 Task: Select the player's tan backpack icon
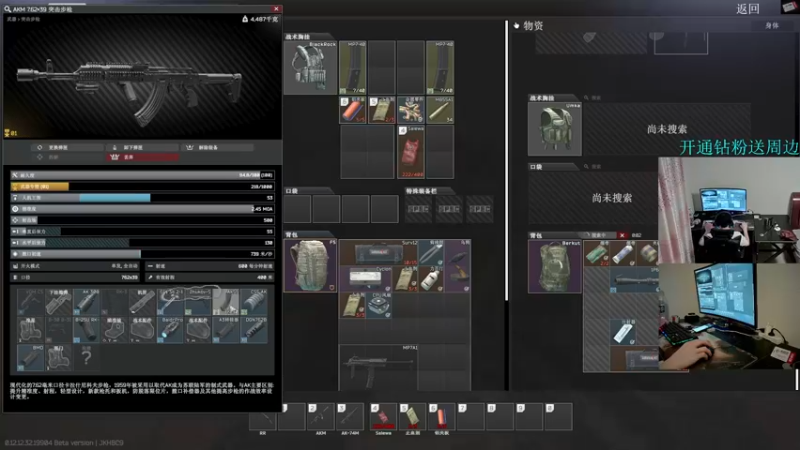pos(310,265)
